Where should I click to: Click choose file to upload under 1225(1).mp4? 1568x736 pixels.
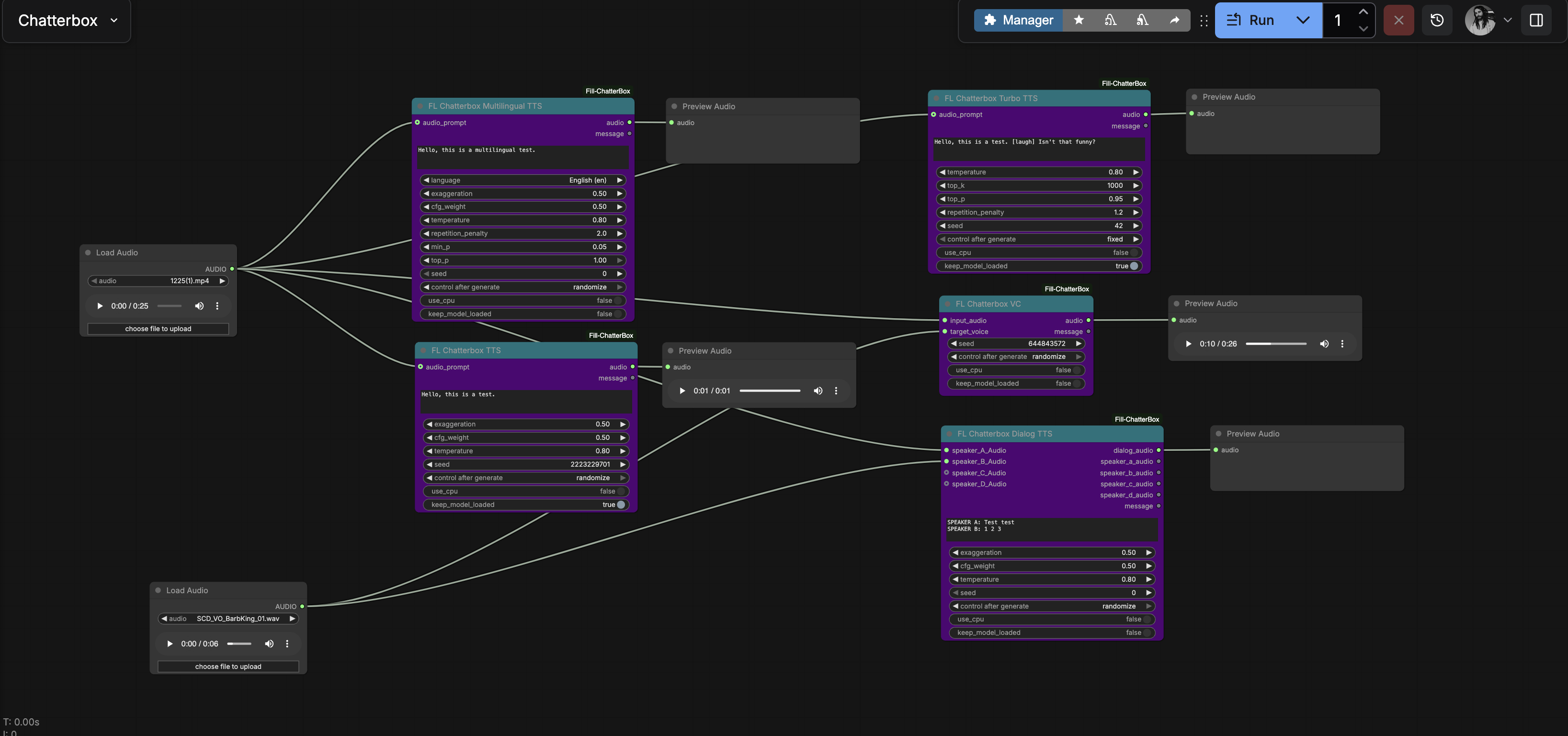(x=158, y=329)
